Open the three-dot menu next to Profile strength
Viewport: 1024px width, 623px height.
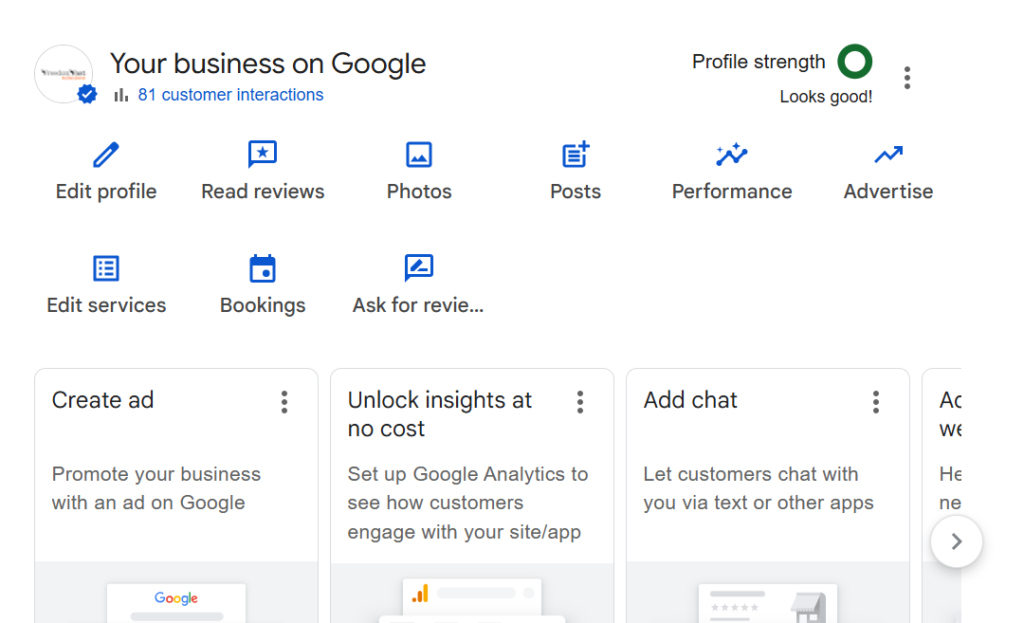point(907,78)
